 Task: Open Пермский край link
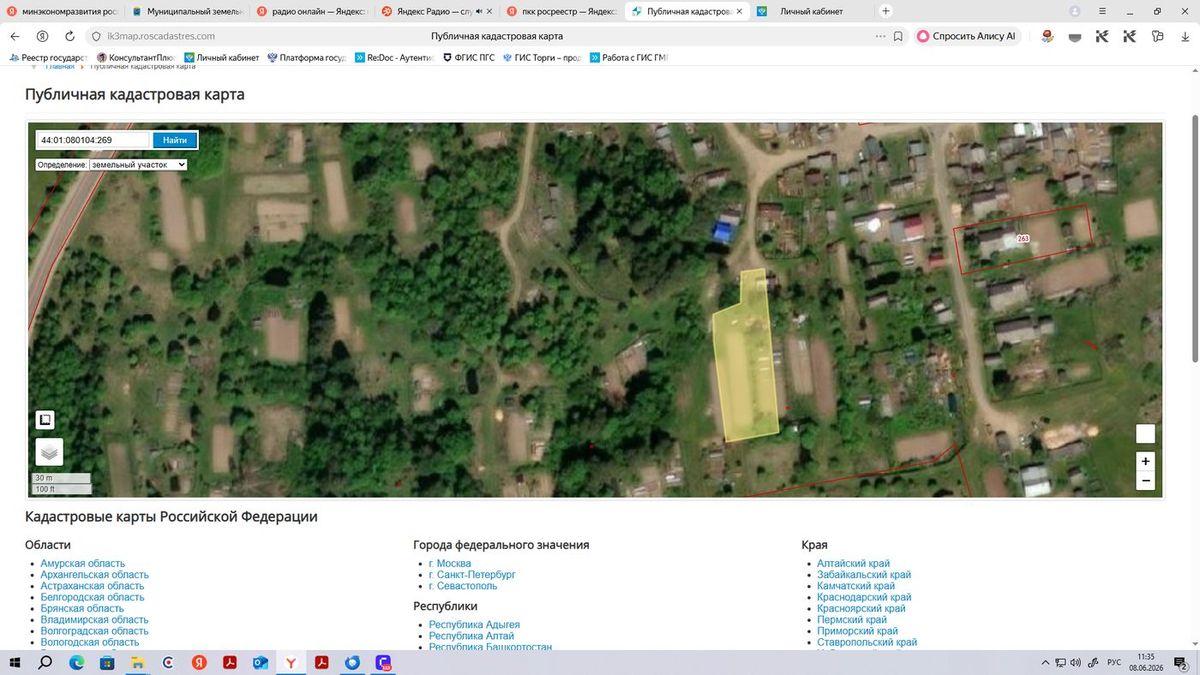(x=852, y=620)
